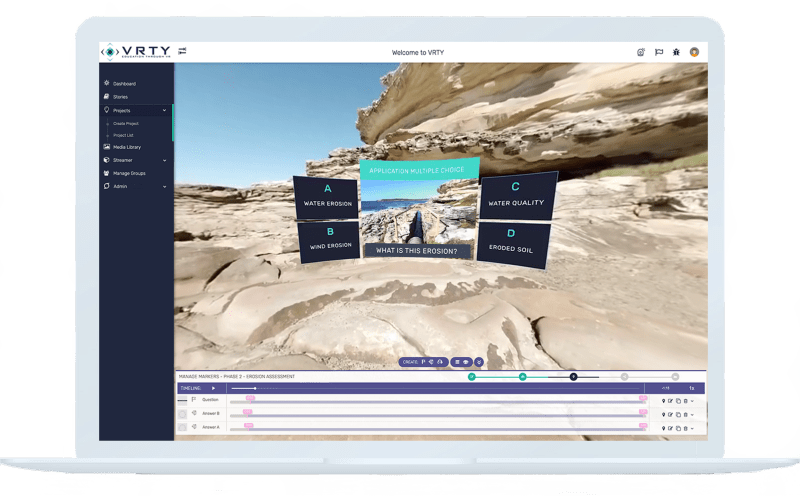800x496 pixels.
Task: Click the VRTY logo in header
Action: pos(136,51)
